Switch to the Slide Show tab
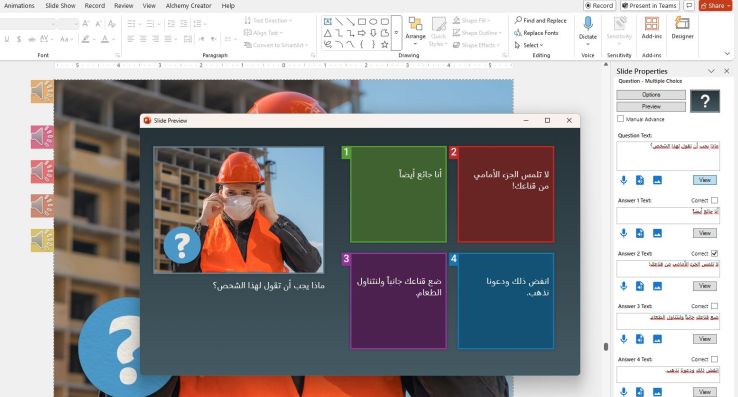Viewport: 738px width, 397px height. 60,6
